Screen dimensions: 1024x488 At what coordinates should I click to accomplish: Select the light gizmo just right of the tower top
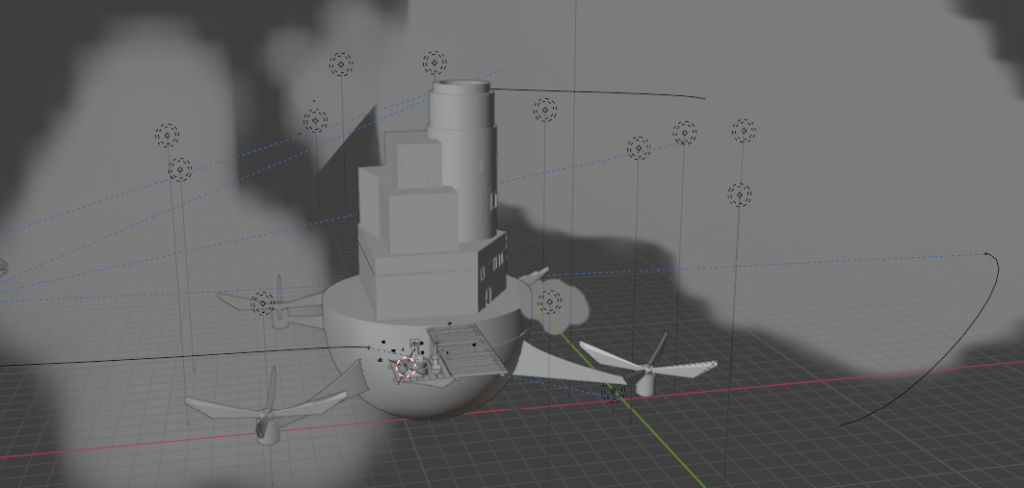click(x=544, y=108)
